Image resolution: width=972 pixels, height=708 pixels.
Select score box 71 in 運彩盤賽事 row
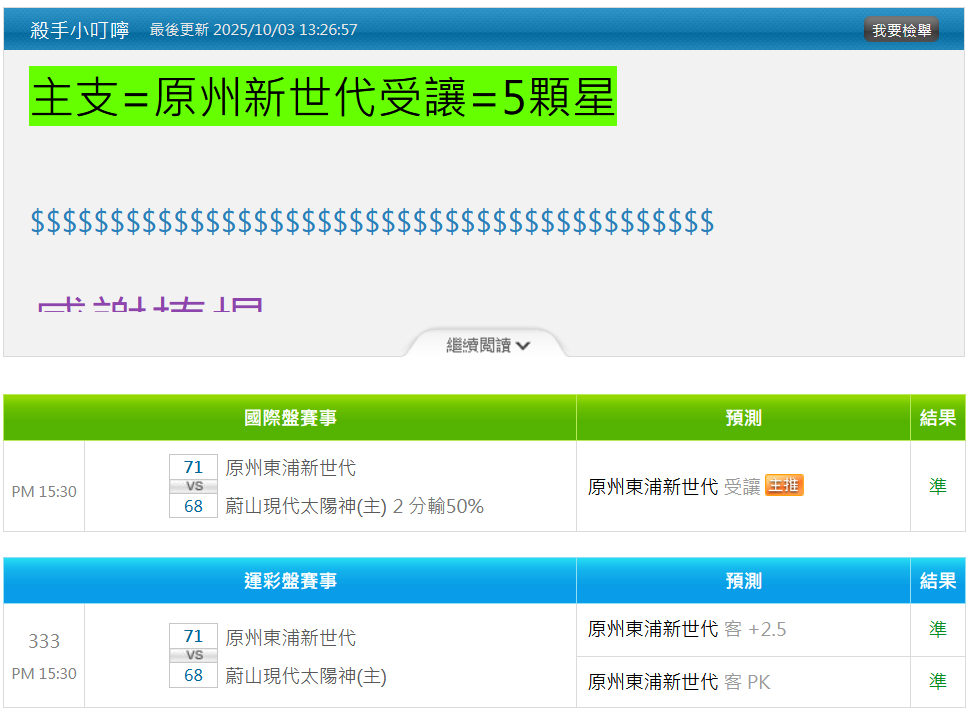coord(193,636)
